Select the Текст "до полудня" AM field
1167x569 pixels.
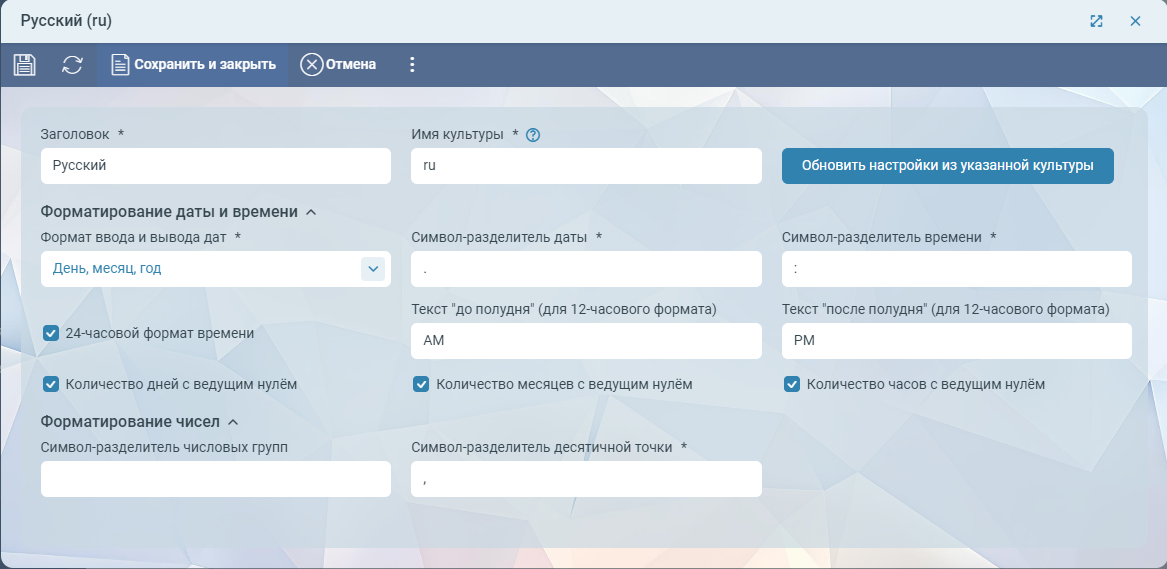pyautogui.click(x=586, y=341)
